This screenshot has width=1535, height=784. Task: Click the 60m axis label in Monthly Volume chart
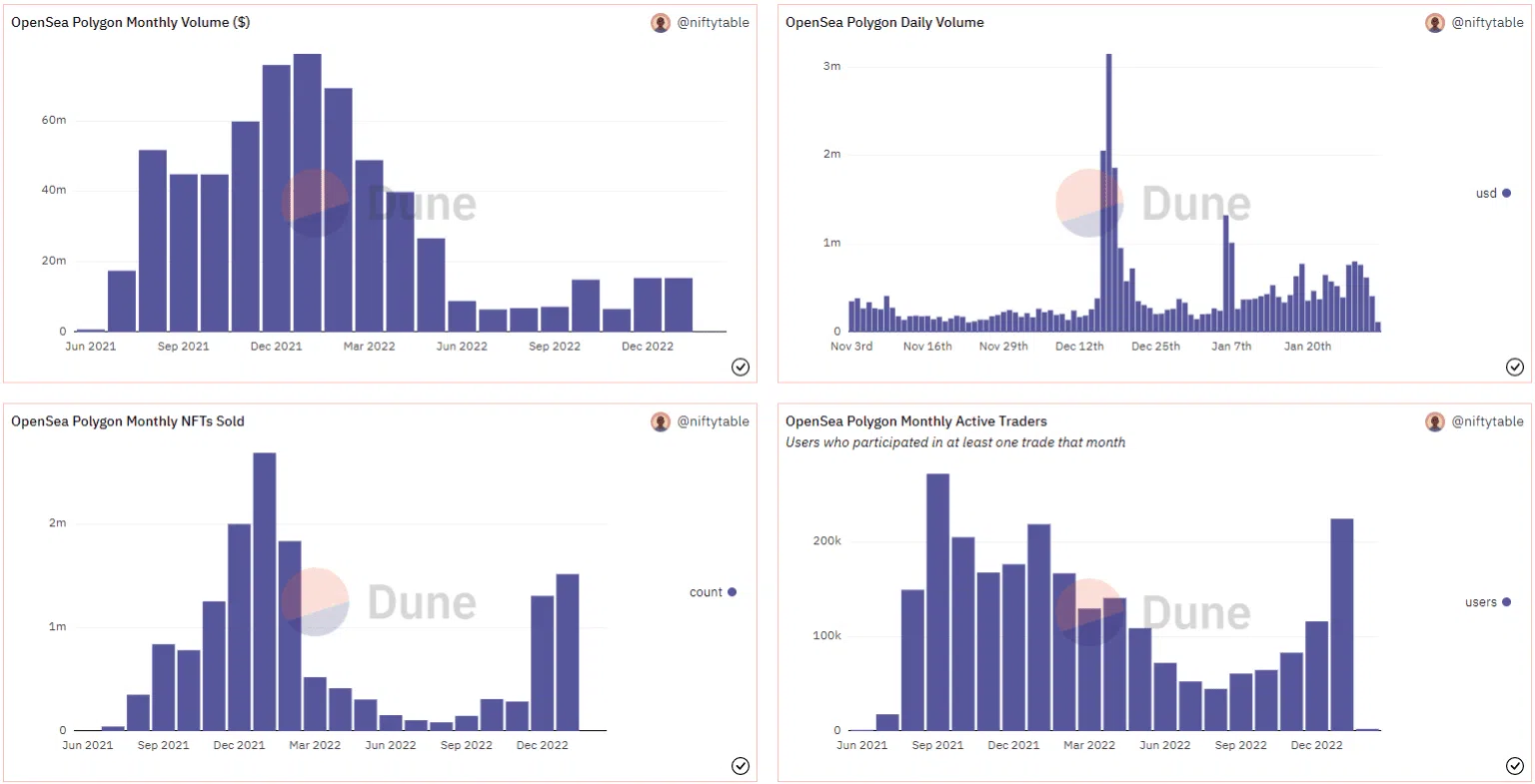(54, 120)
